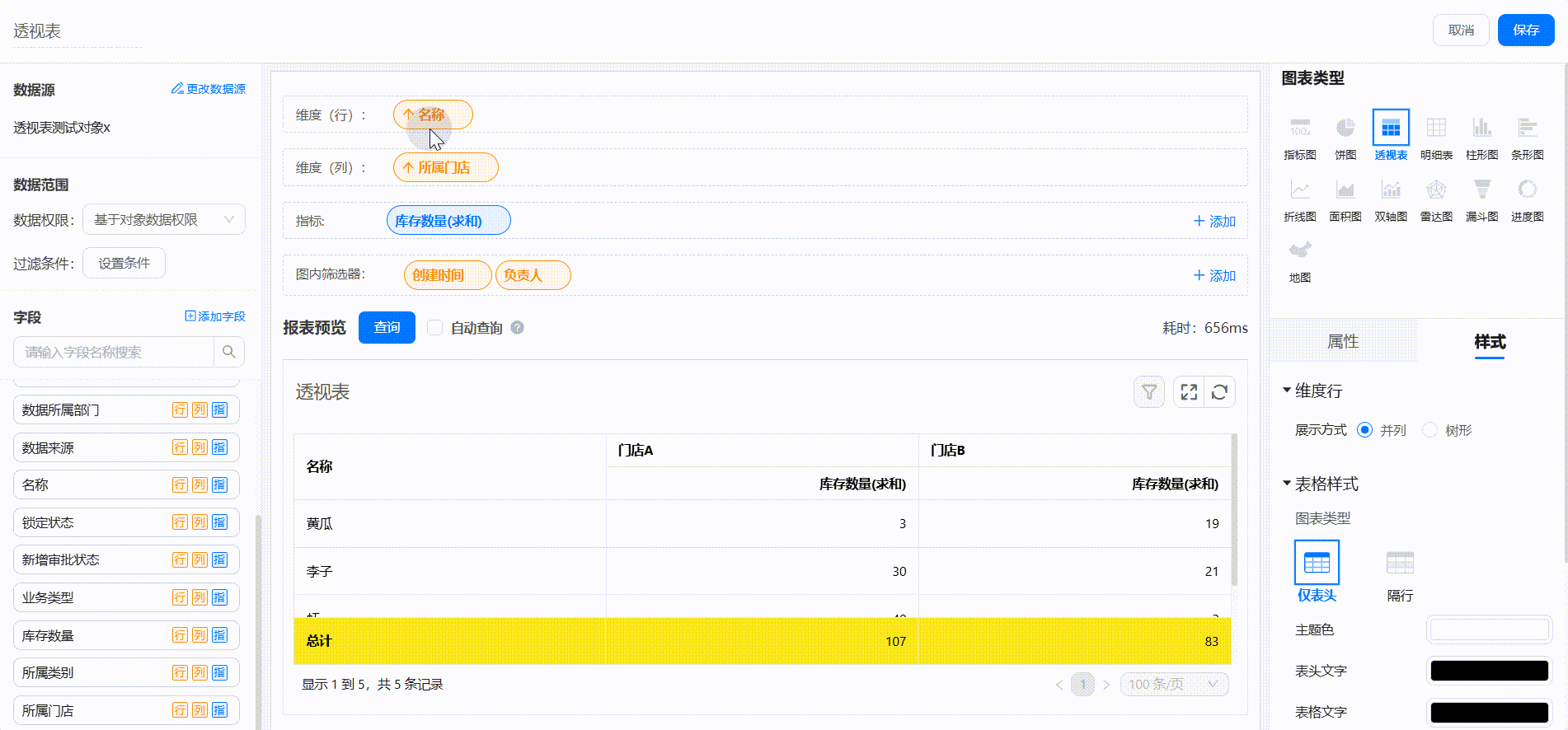Select 并列 display mode radio
This screenshot has height=730, width=1568.
(1364, 430)
